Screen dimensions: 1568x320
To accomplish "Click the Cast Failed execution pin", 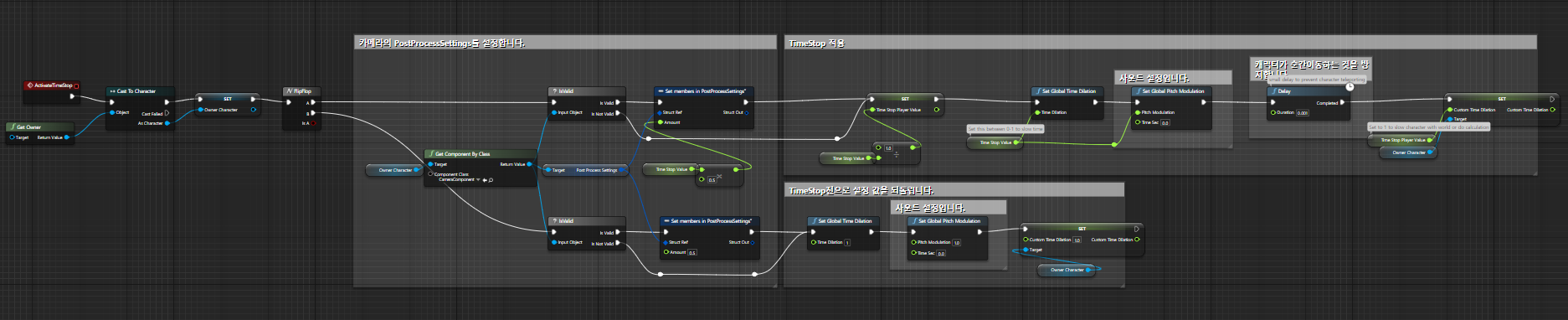I will point(167,113).
